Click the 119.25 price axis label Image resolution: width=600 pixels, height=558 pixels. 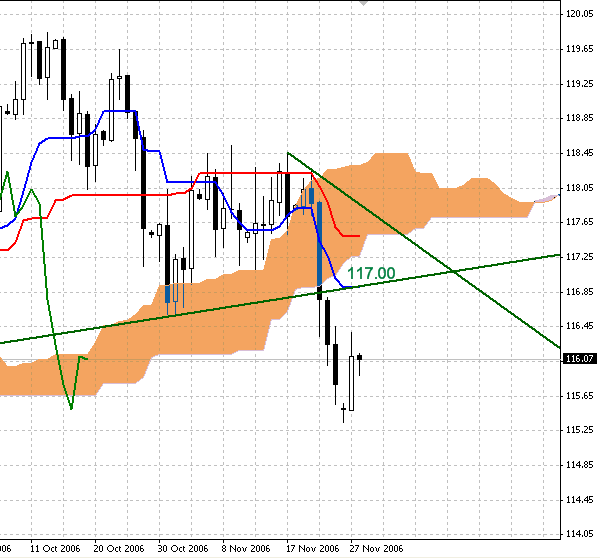click(x=580, y=84)
